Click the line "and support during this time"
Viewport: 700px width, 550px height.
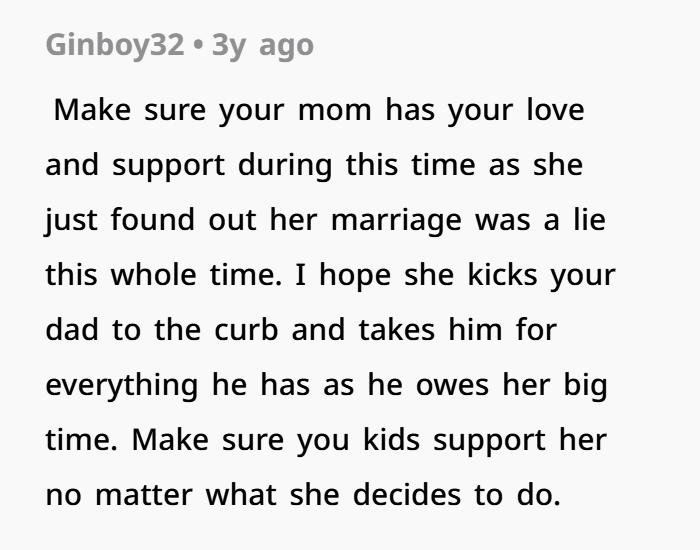click(x=313, y=163)
